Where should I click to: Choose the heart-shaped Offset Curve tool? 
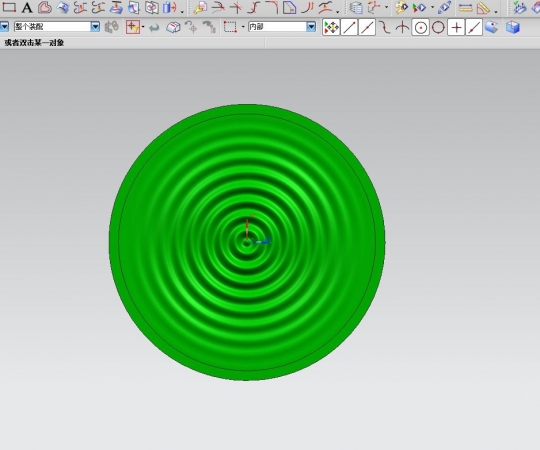45,7
